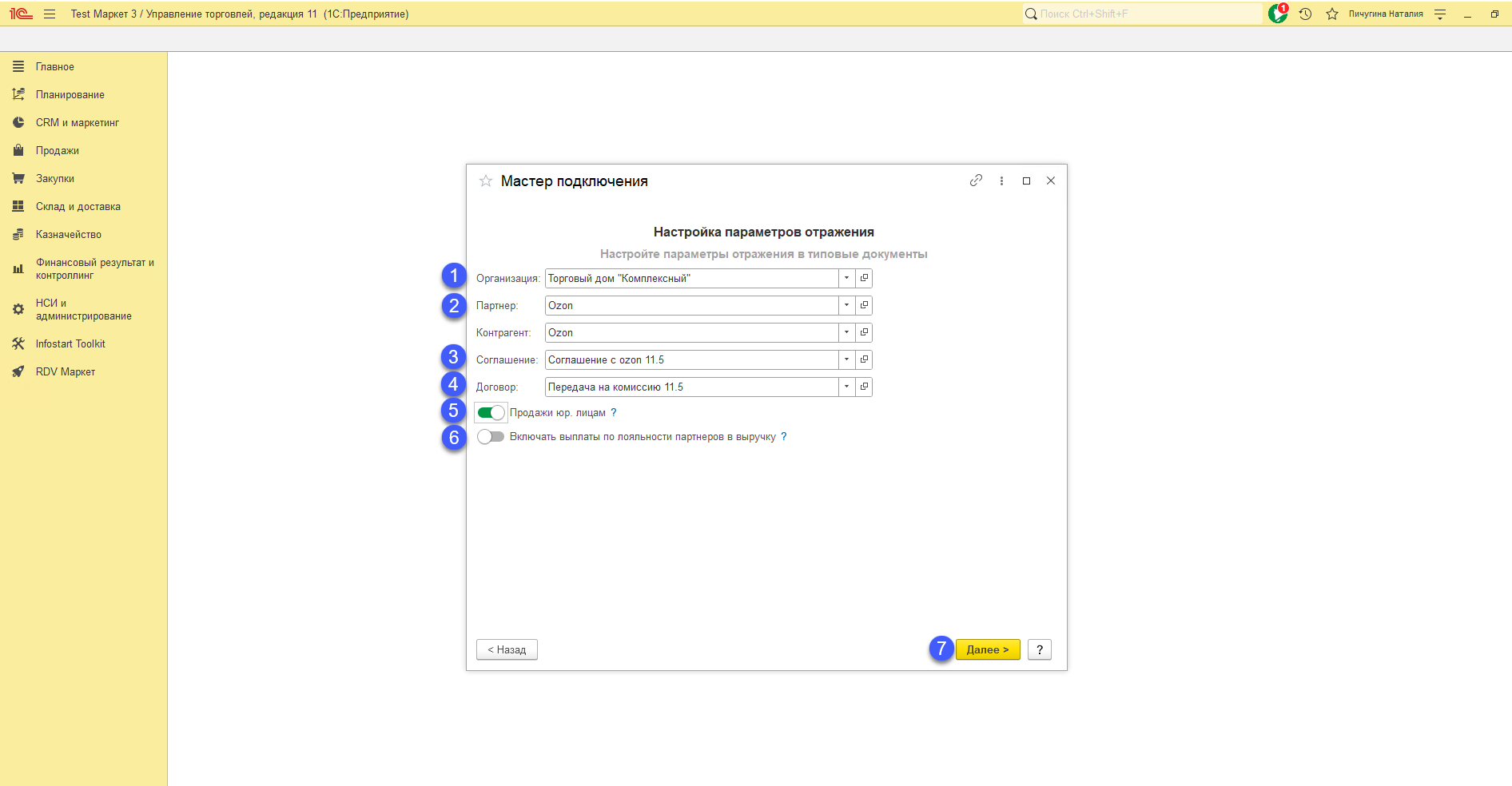1512x786 pixels.
Task: Open the dialog's three-dot more menu
Action: (1001, 181)
